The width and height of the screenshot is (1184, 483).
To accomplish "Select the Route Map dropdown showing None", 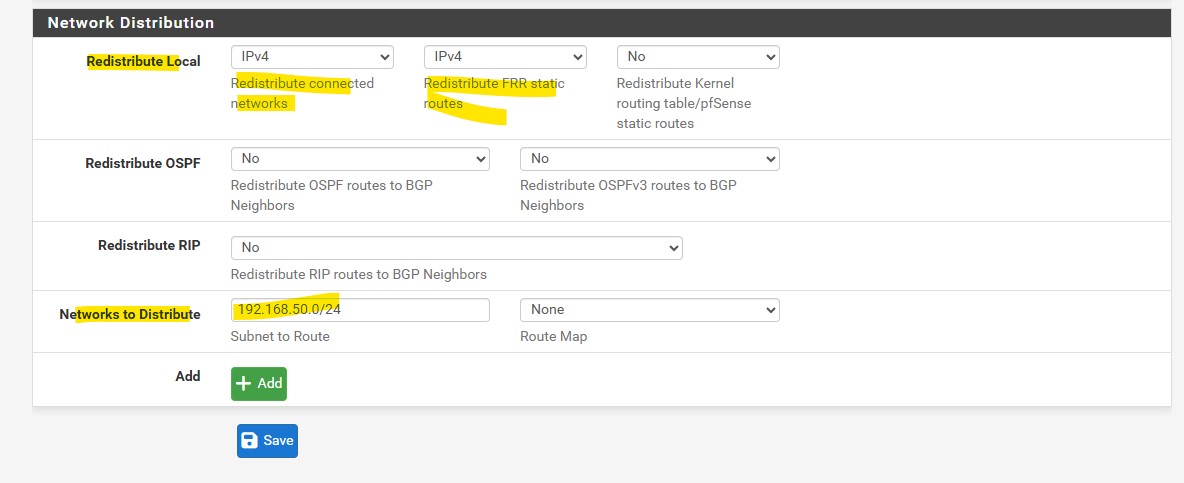I will pyautogui.click(x=649, y=309).
